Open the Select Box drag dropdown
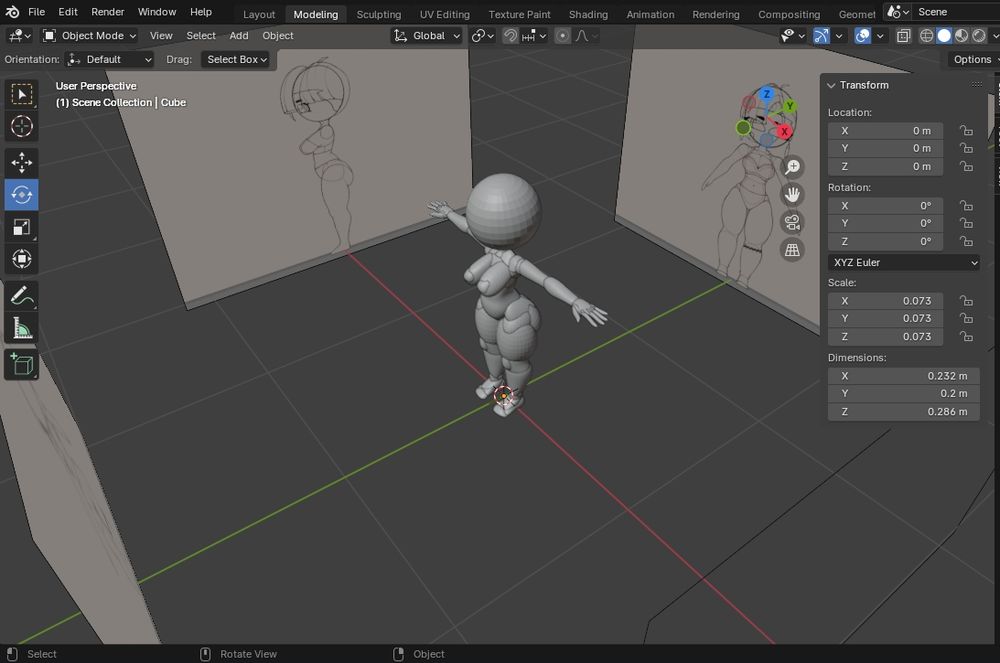 (x=235, y=59)
